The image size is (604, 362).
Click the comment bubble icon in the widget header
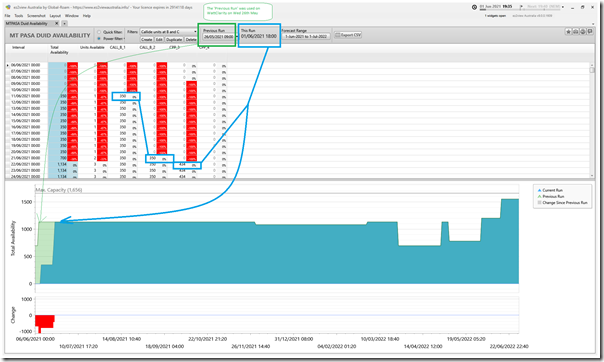coord(590,32)
